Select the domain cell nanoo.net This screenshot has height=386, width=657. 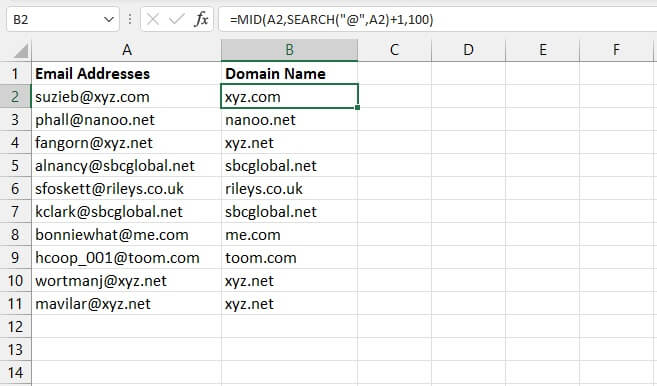coord(290,119)
